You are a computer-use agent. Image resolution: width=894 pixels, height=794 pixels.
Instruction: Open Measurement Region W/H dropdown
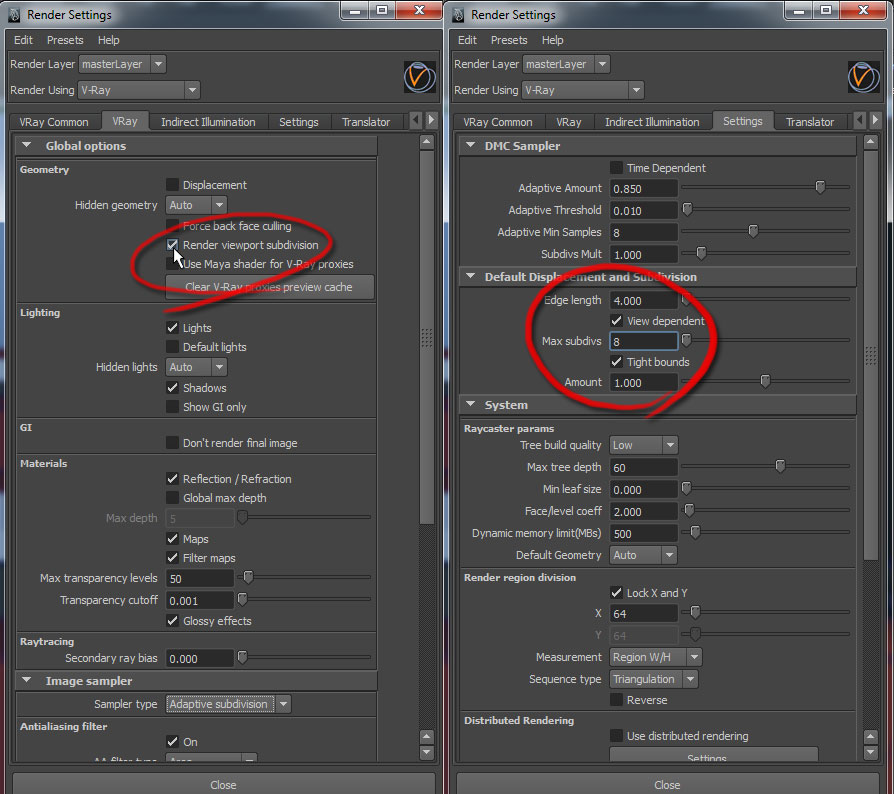click(655, 657)
